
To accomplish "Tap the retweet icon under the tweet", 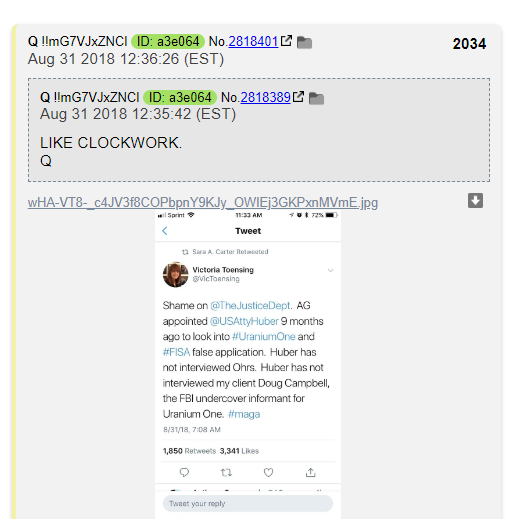I will pos(226,472).
